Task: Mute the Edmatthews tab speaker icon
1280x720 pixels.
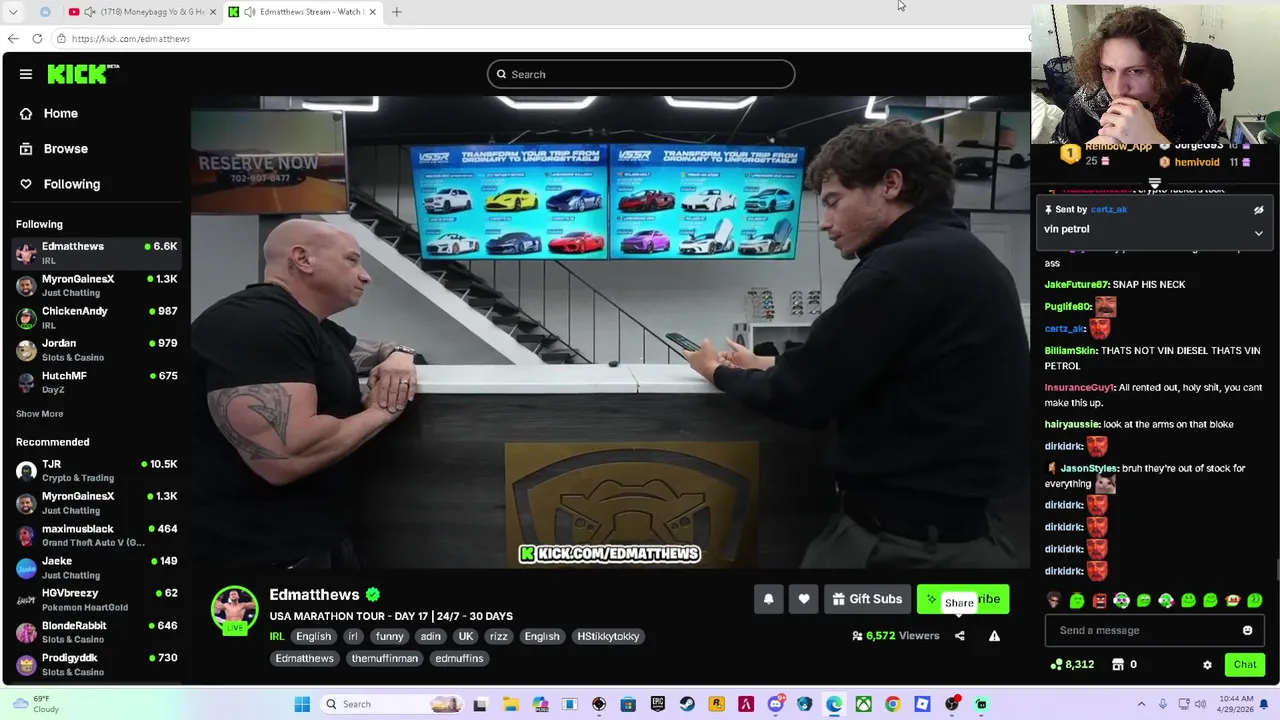Action: click(249, 12)
